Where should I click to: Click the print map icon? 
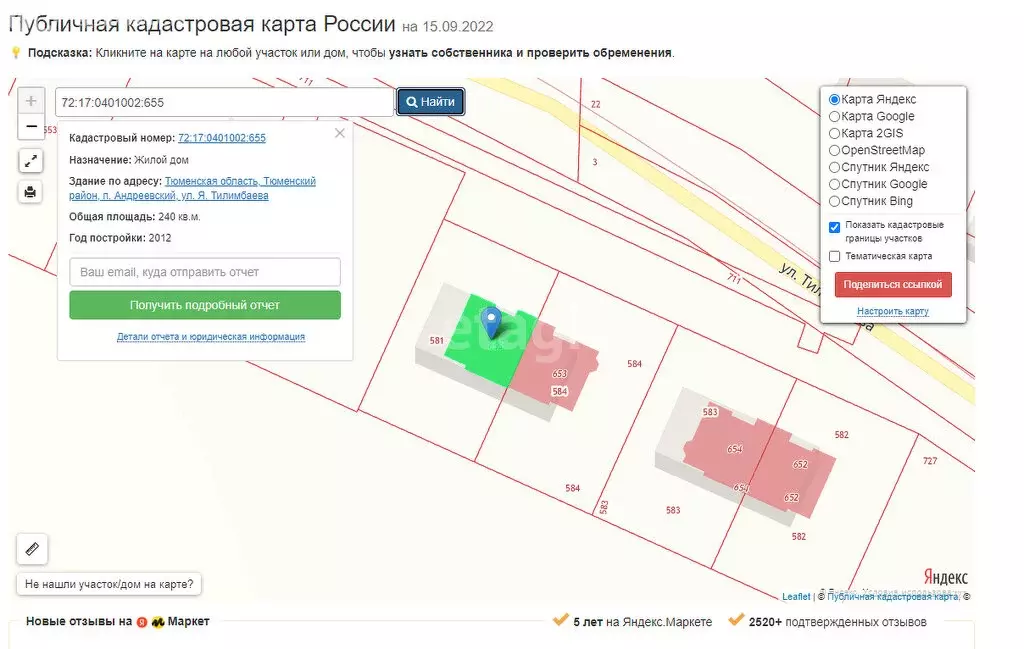click(31, 191)
